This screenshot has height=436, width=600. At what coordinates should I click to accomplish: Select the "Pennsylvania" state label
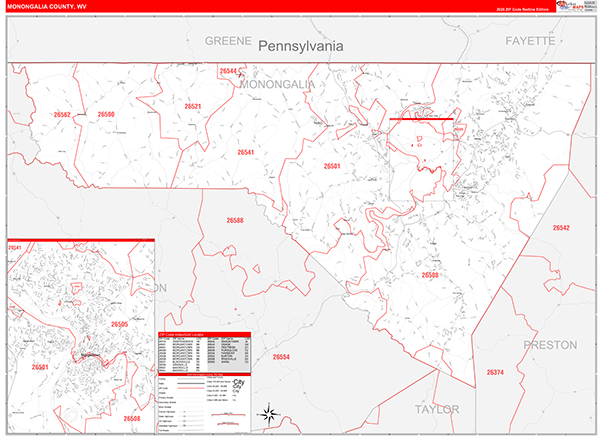[x=301, y=46]
